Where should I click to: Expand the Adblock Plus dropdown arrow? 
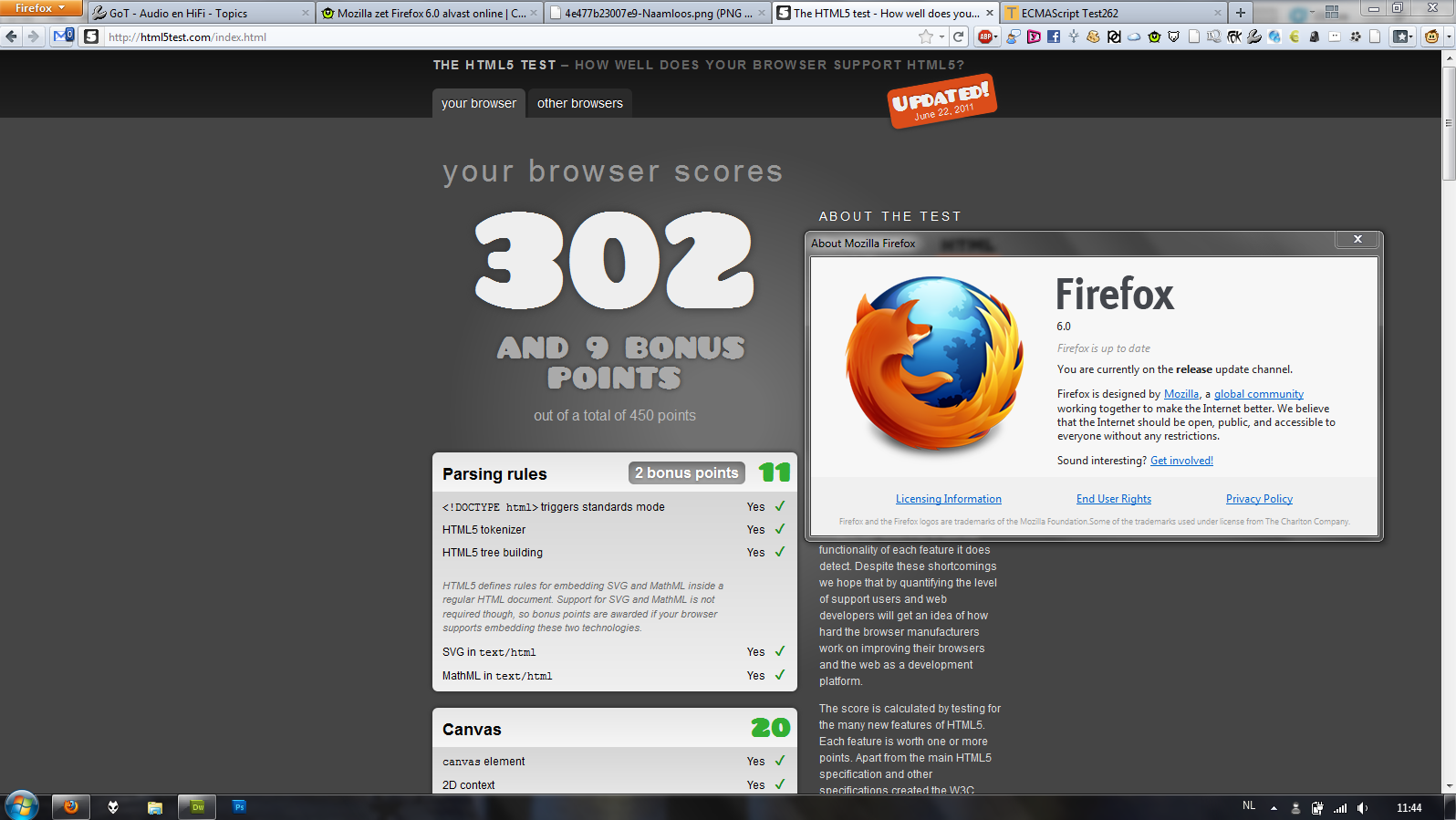click(995, 37)
